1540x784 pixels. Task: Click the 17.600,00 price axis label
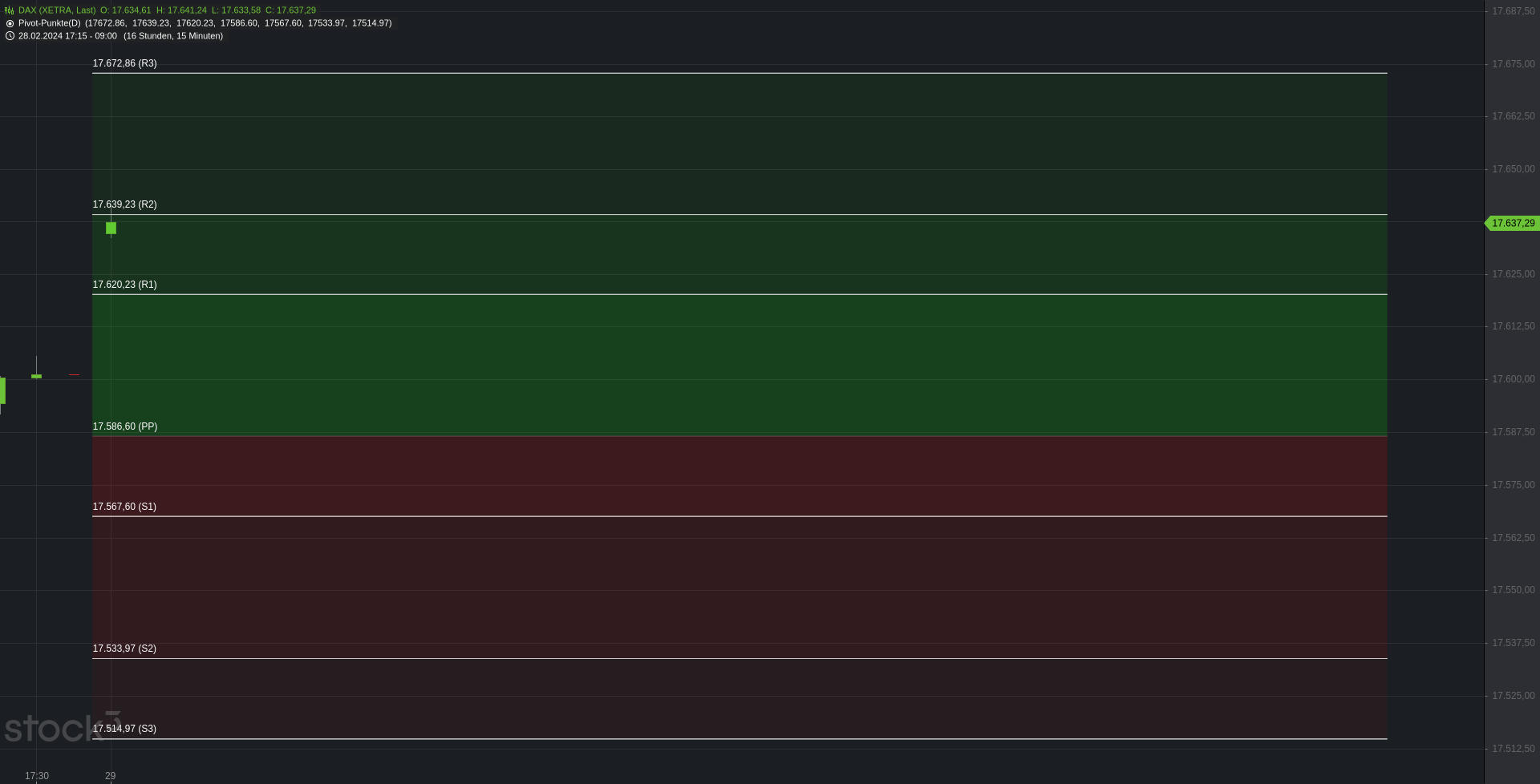click(x=1513, y=379)
